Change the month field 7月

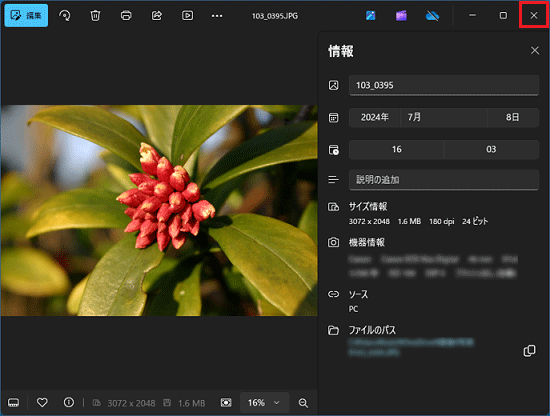444,117
